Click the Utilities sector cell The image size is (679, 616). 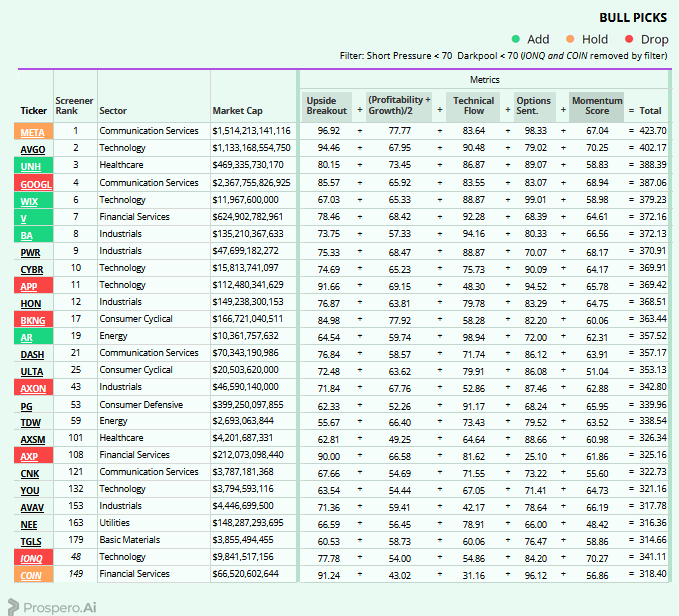point(114,522)
